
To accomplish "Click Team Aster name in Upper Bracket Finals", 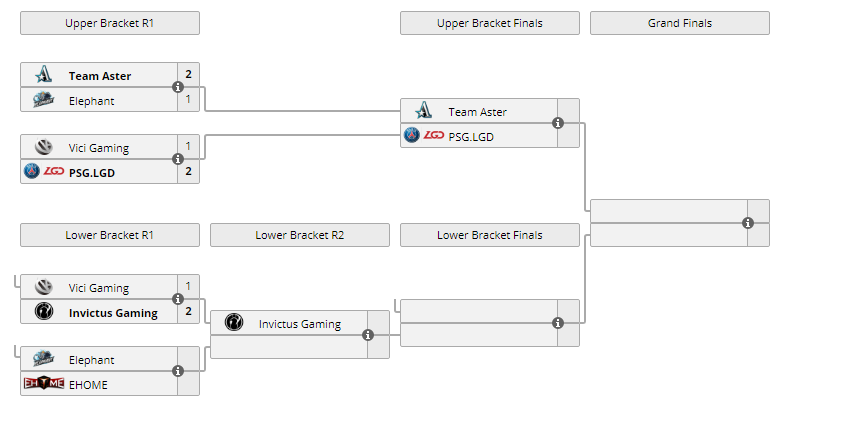I will [x=477, y=112].
